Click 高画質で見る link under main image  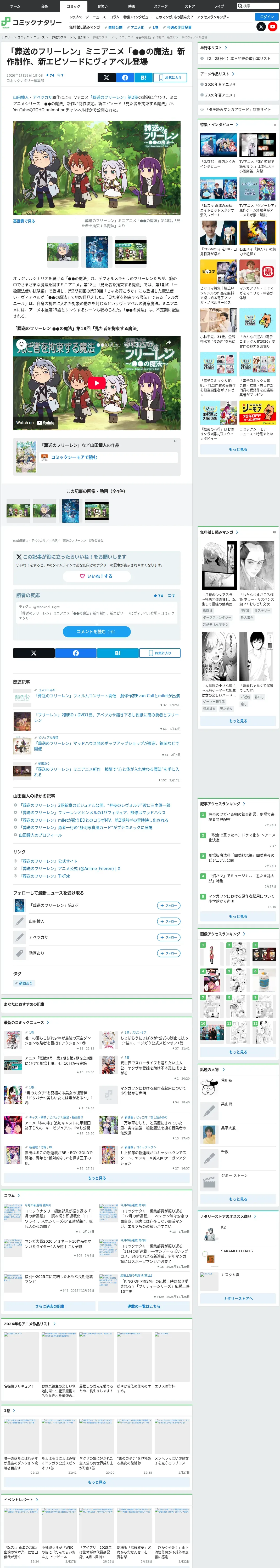tap(24, 221)
